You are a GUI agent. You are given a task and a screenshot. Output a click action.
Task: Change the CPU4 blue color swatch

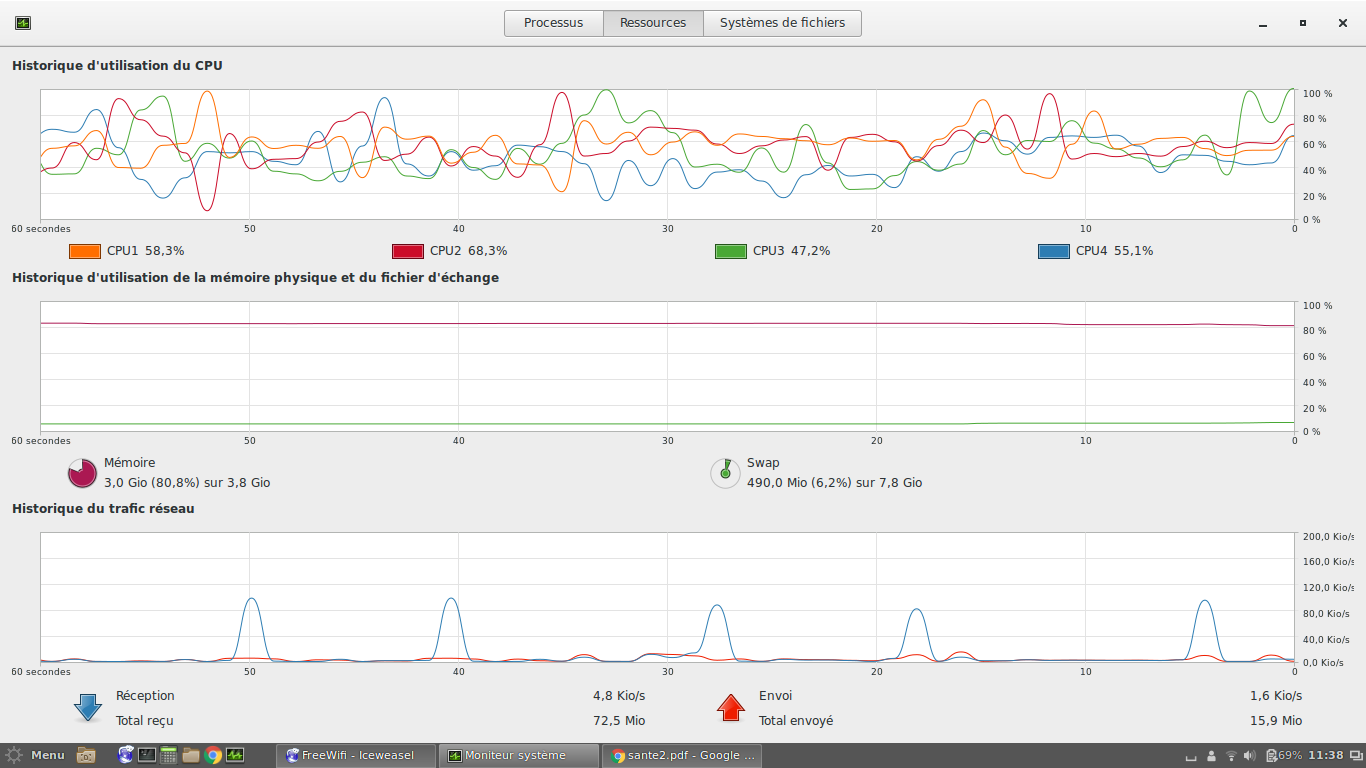[x=1054, y=251]
